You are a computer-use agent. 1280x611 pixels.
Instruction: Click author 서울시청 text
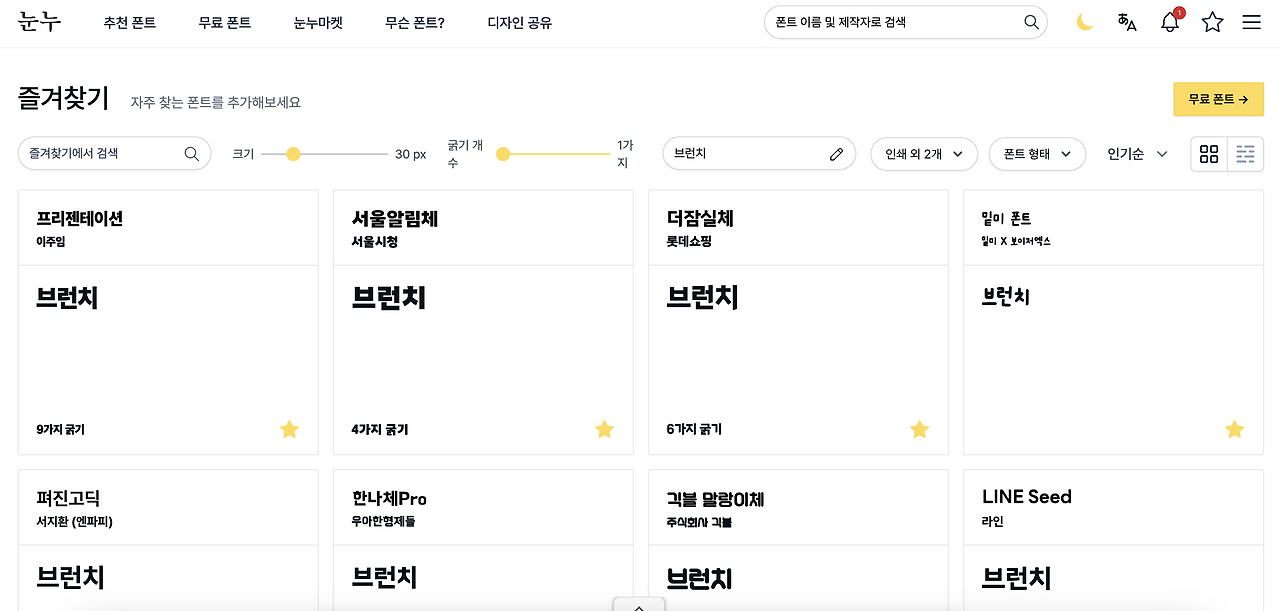[x=374, y=242]
